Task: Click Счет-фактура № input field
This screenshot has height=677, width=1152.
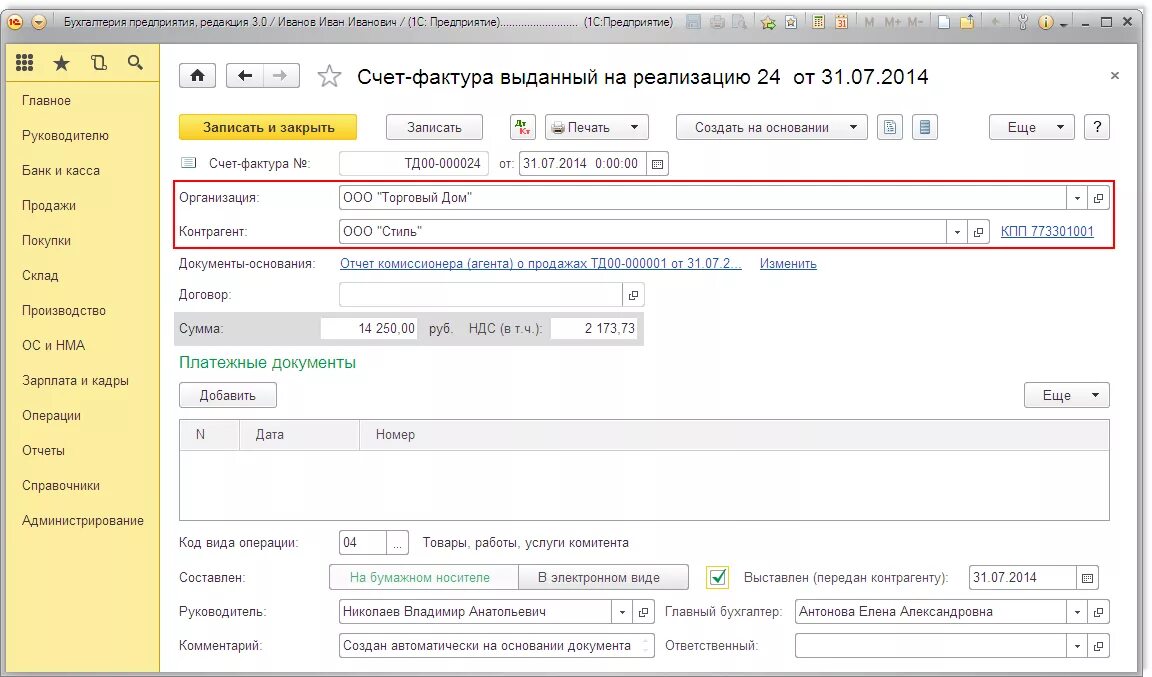Action: pyautogui.click(x=414, y=163)
